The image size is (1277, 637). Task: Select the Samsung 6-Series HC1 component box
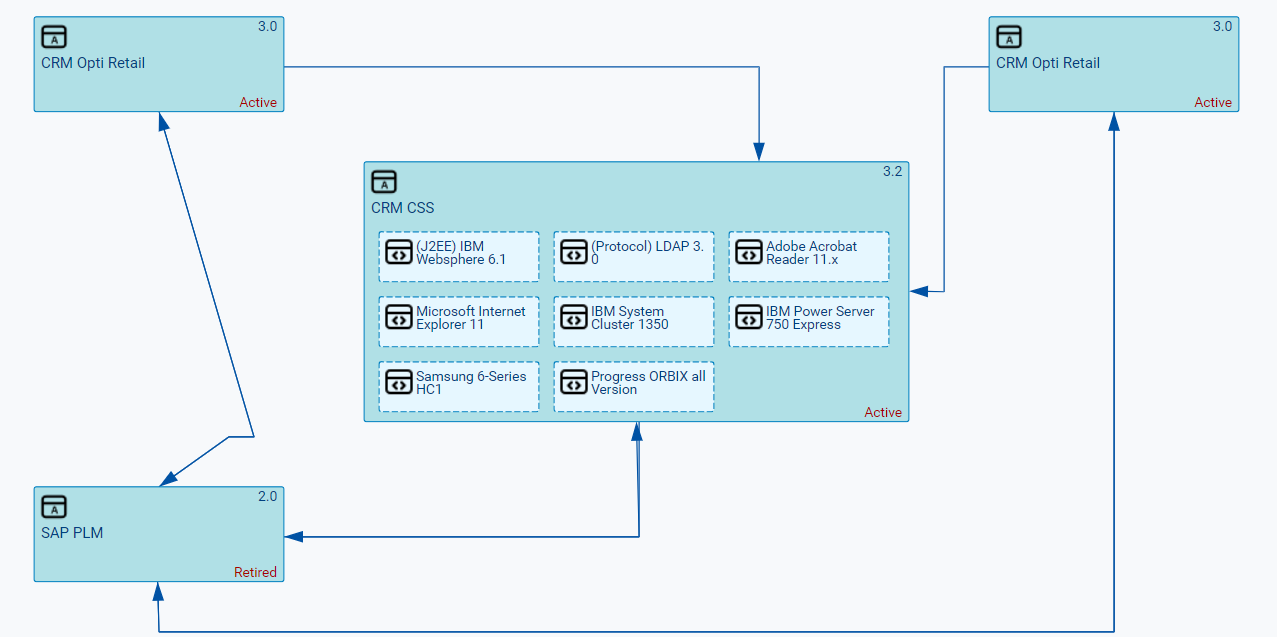[458, 385]
